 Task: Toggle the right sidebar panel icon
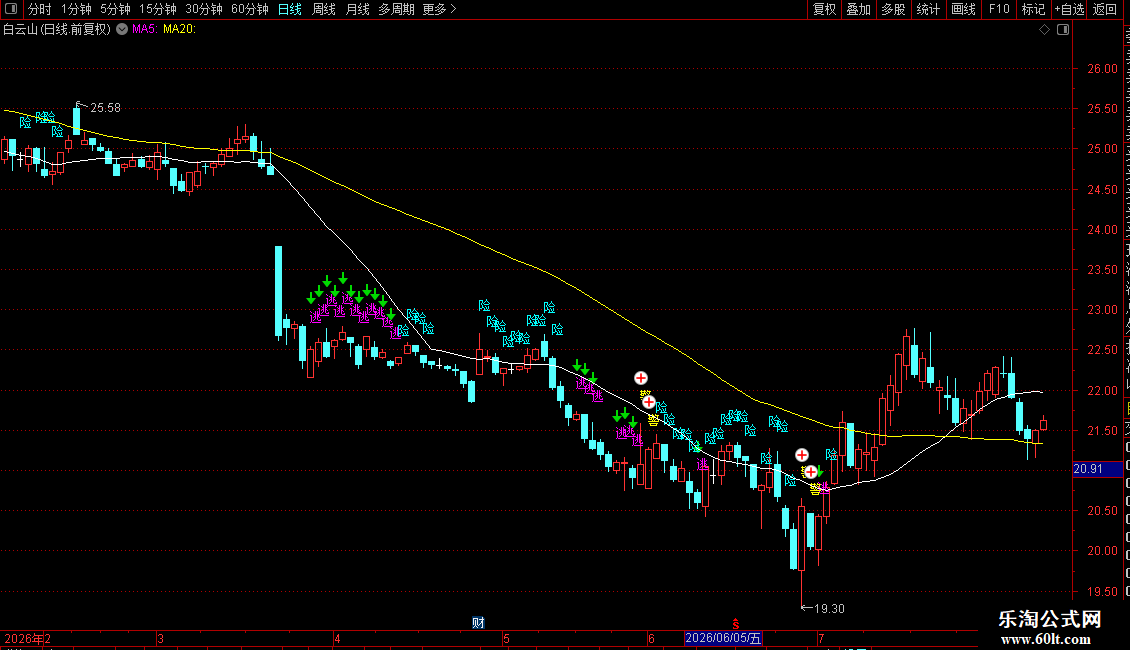pyautogui.click(x=1063, y=30)
